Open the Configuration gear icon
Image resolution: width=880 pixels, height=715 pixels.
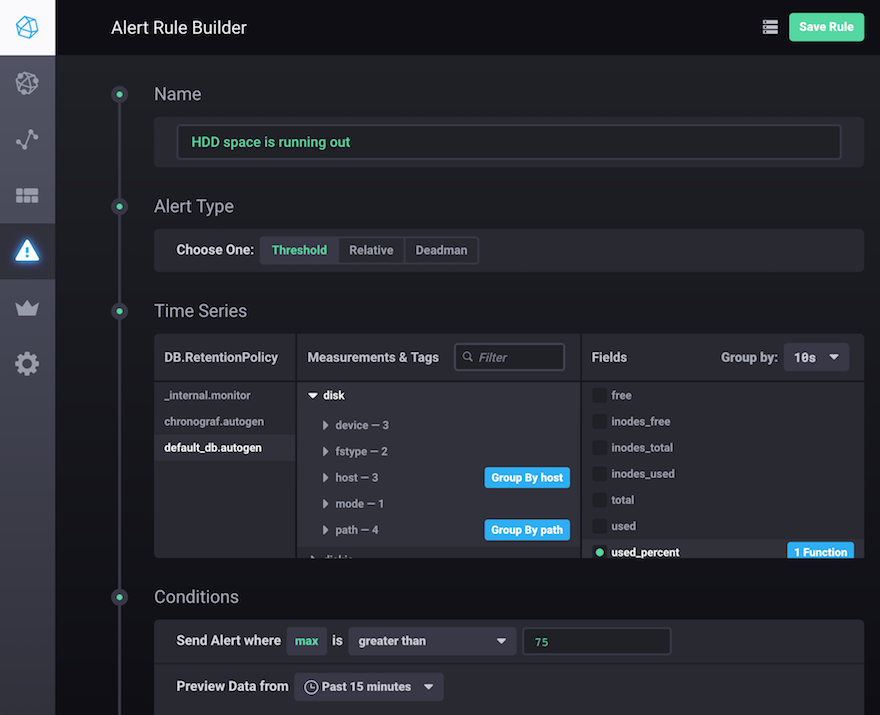coord(27,364)
